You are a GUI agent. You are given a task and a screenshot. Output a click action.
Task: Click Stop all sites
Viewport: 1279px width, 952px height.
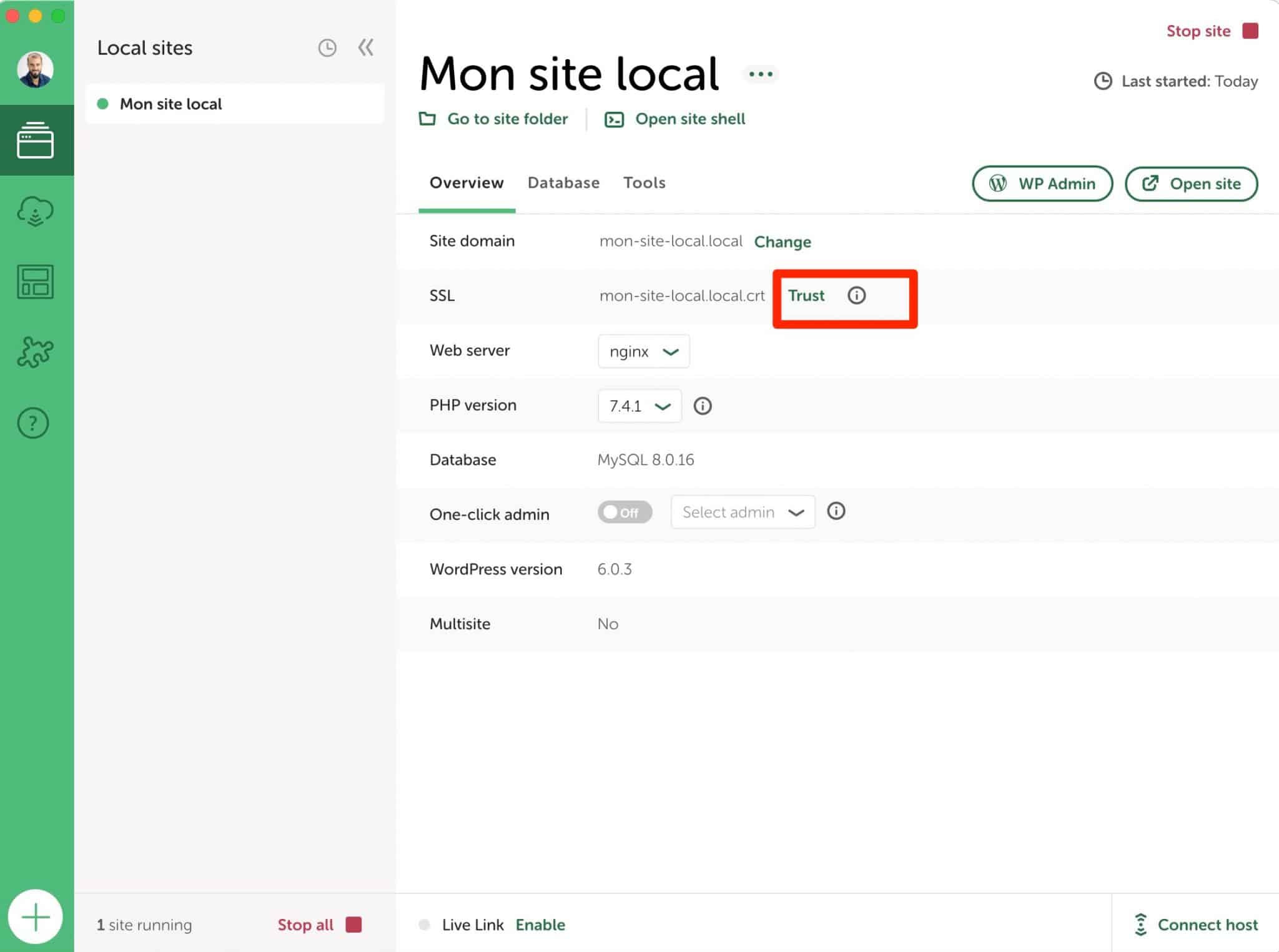320,925
